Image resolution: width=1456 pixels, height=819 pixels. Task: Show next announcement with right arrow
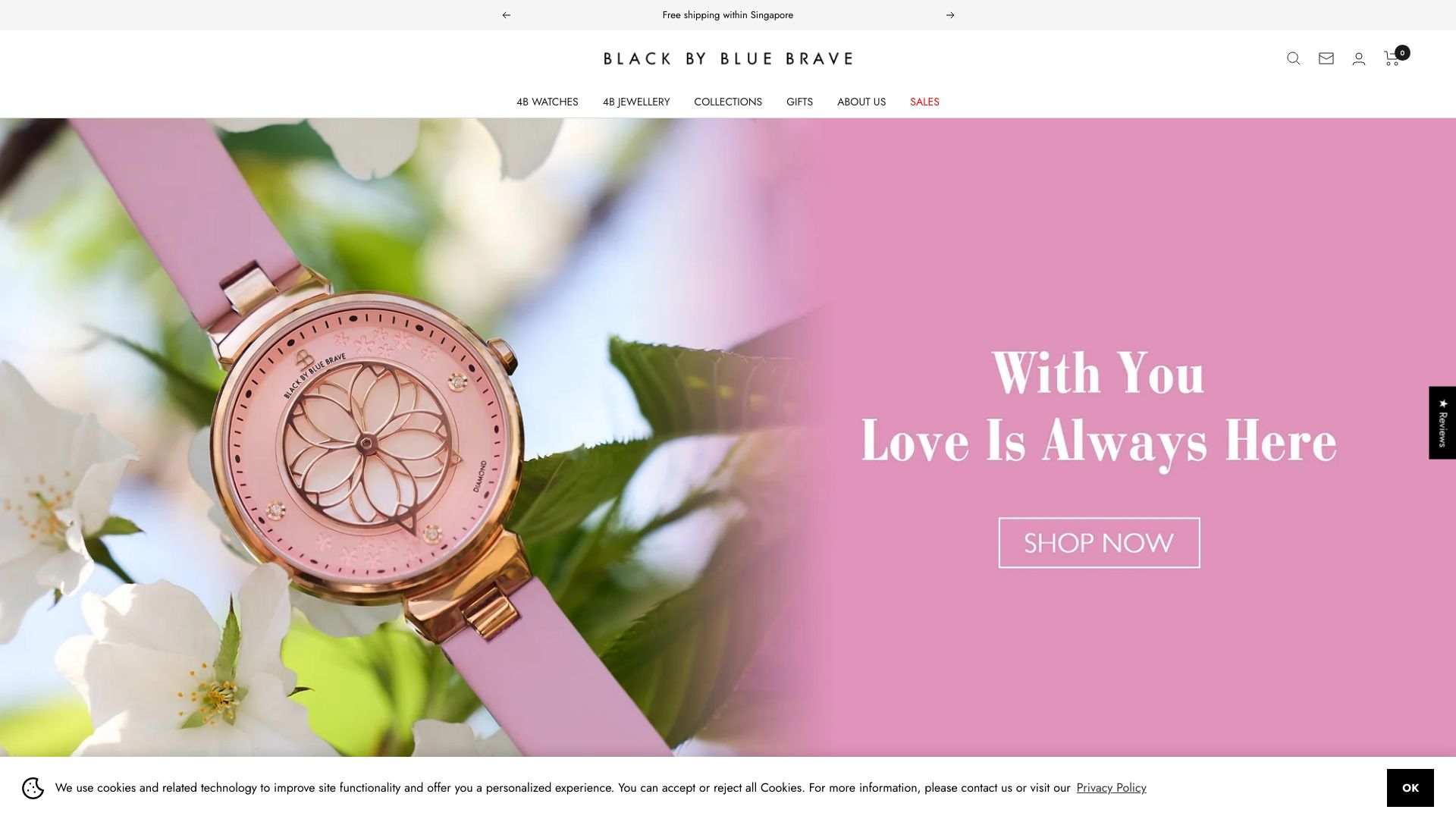[949, 15]
